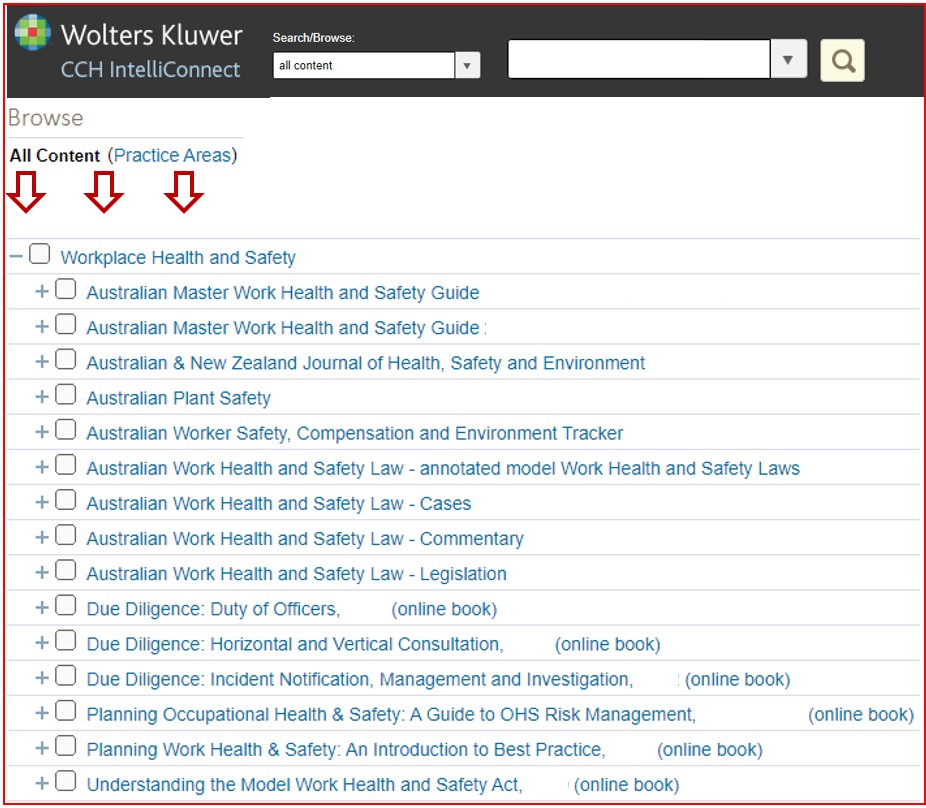926x808 pixels.
Task: Expand Australian Work Health and Safety Law - Cases
Action: coord(42,502)
